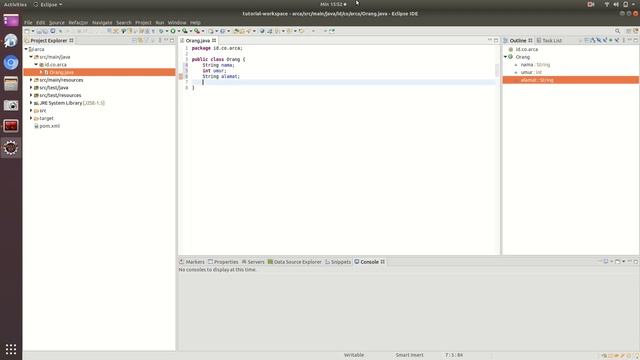Click the package icon beside id.co.arca in Outline
Screen dimensions: 640x360
(511, 49)
